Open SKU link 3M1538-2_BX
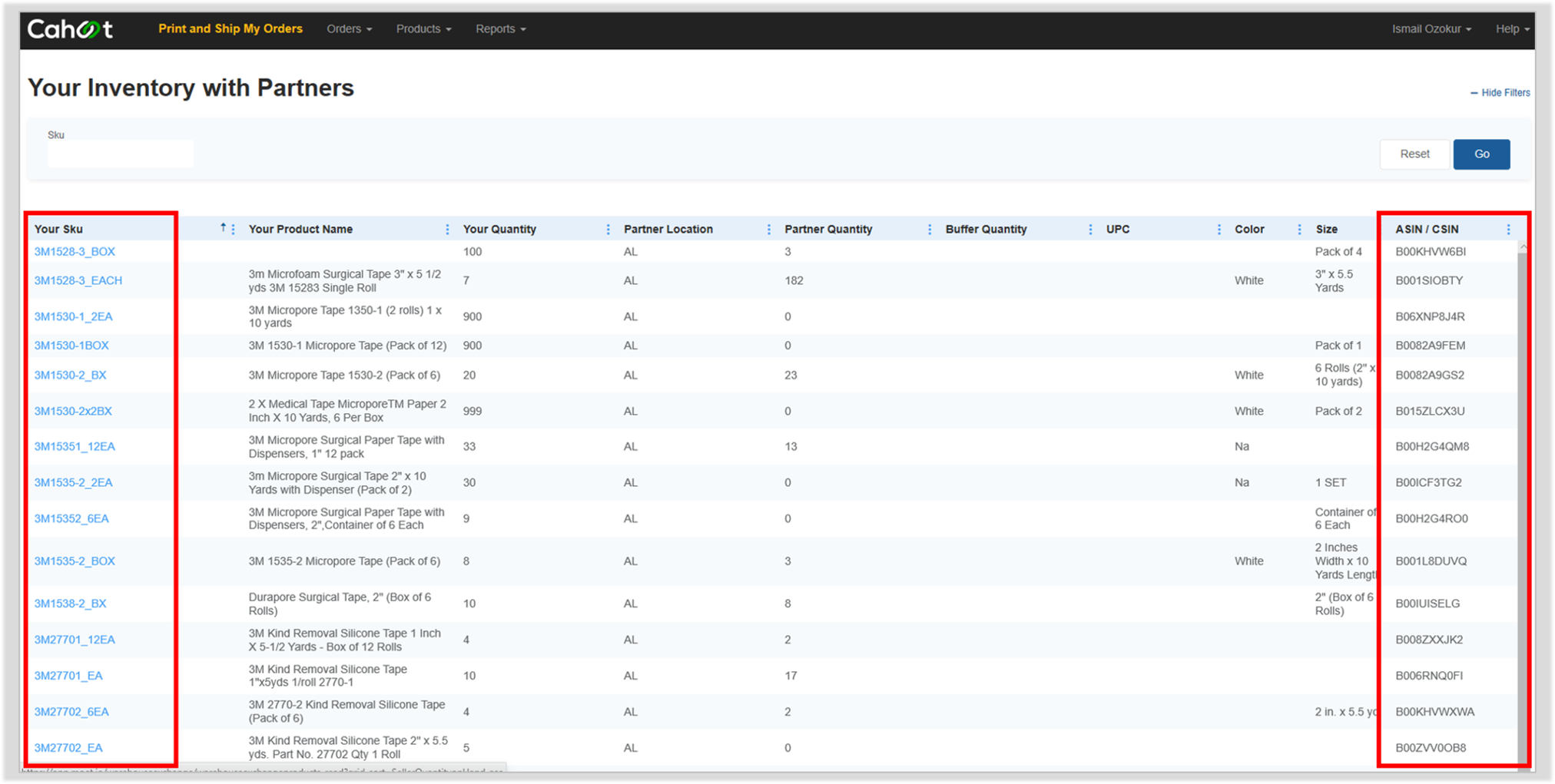Viewport: 1555px width, 784px height. coord(70,604)
